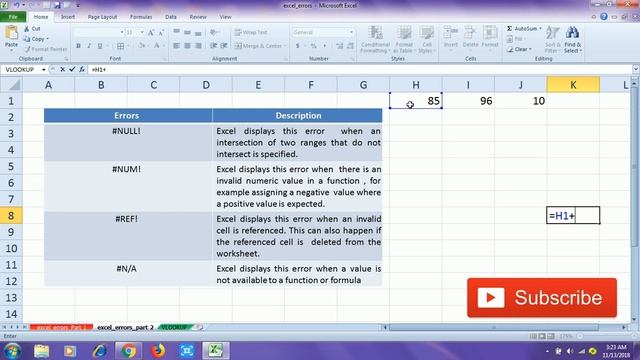Screen dimensions: 640x360
Task: Switch to the View tab
Action: coord(225,17)
